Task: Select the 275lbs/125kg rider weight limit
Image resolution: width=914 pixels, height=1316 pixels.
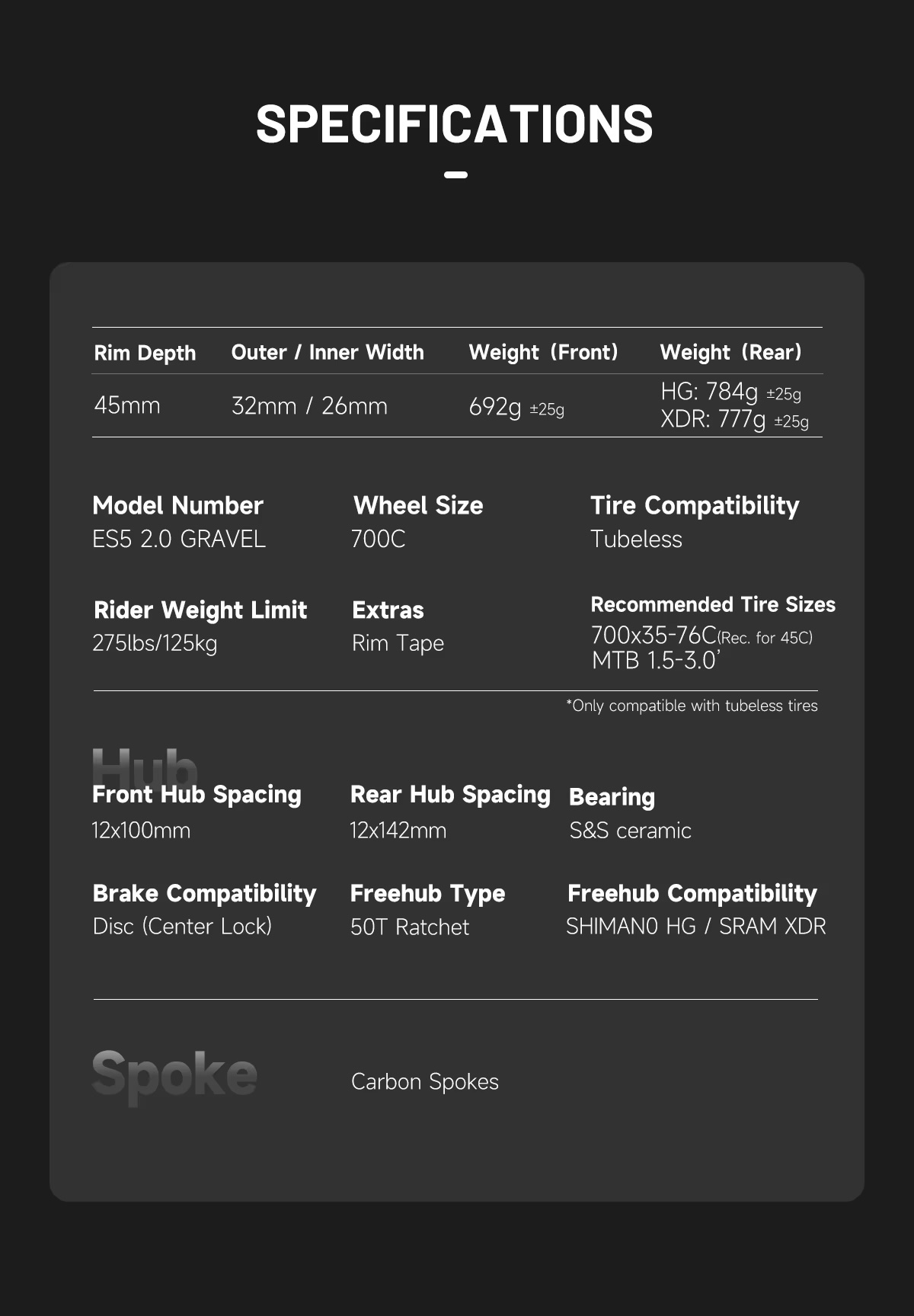Action: (155, 643)
